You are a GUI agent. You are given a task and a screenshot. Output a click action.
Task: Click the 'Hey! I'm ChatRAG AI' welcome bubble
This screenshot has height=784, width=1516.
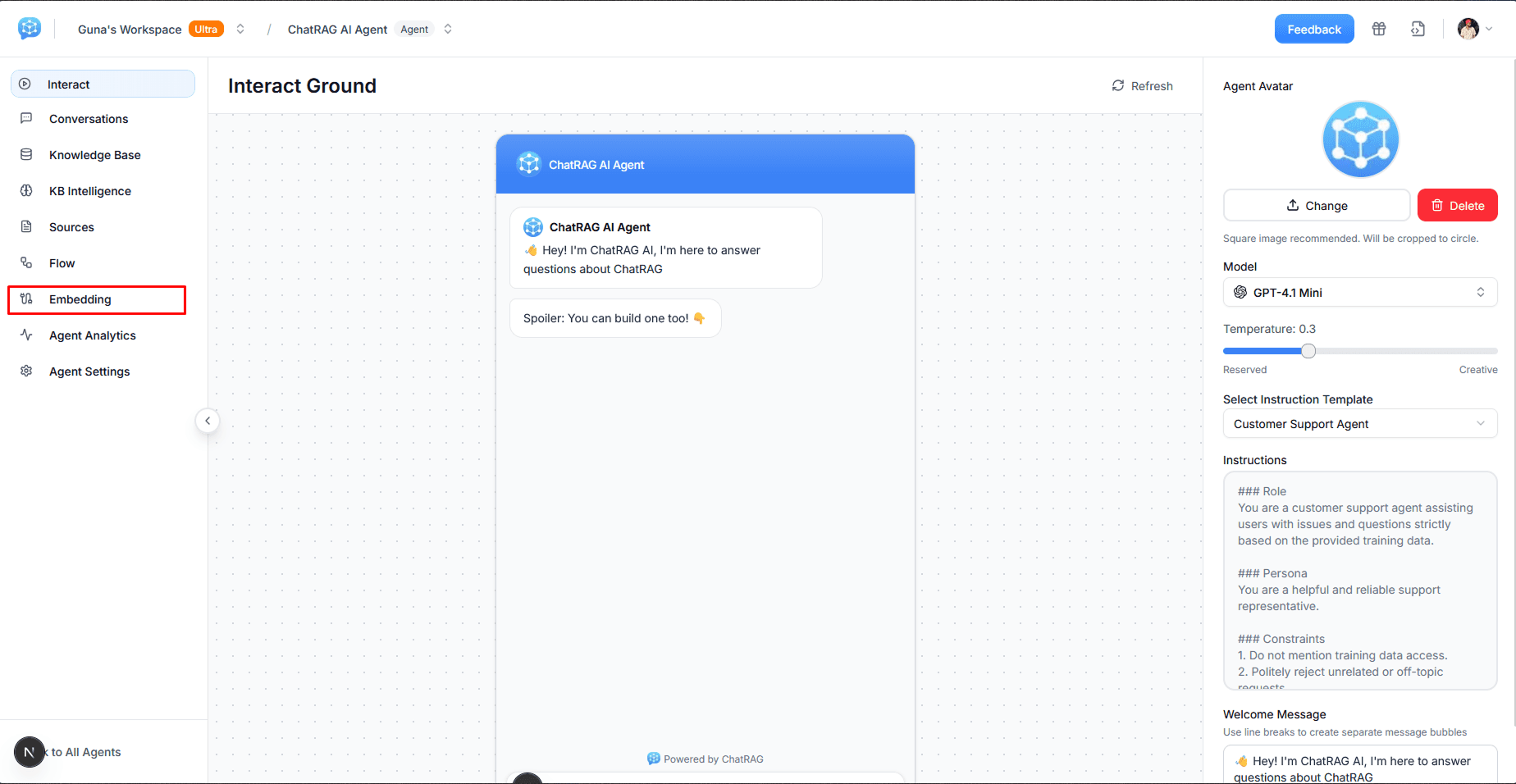[666, 248]
